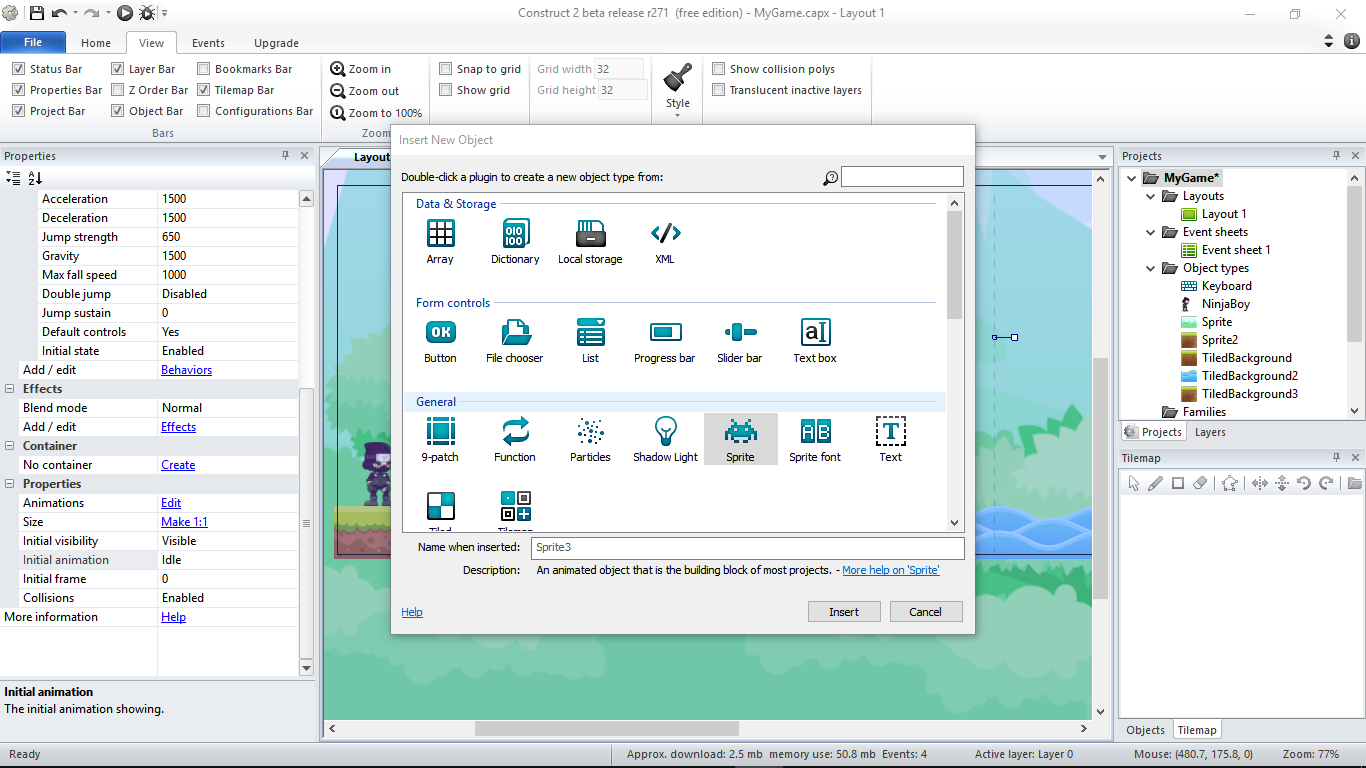Collapse the Container section in Properties
The image size is (1366, 768).
[10, 446]
